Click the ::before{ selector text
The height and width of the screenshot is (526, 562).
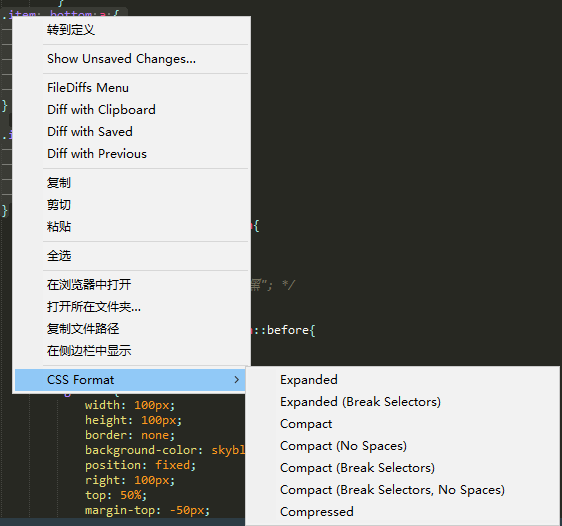click(x=285, y=330)
